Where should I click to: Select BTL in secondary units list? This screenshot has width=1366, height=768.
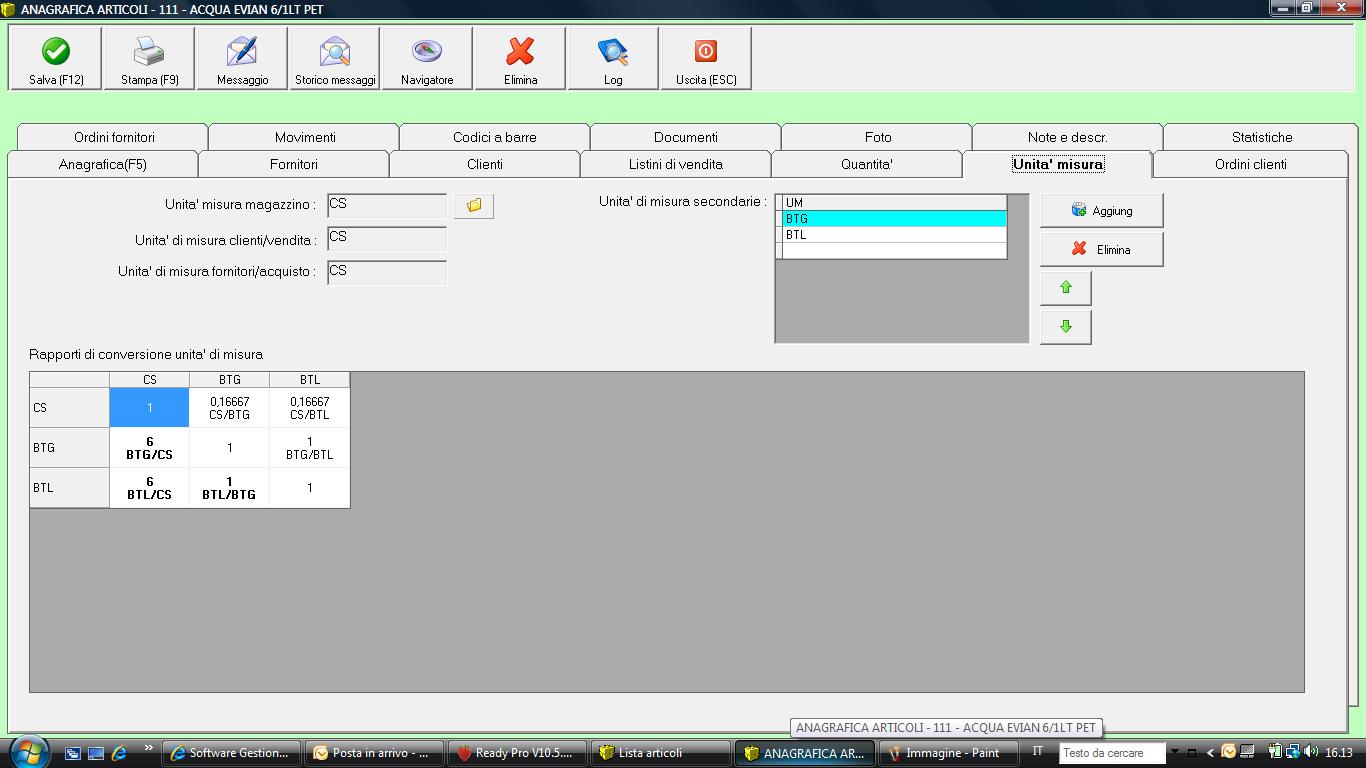(x=894, y=235)
